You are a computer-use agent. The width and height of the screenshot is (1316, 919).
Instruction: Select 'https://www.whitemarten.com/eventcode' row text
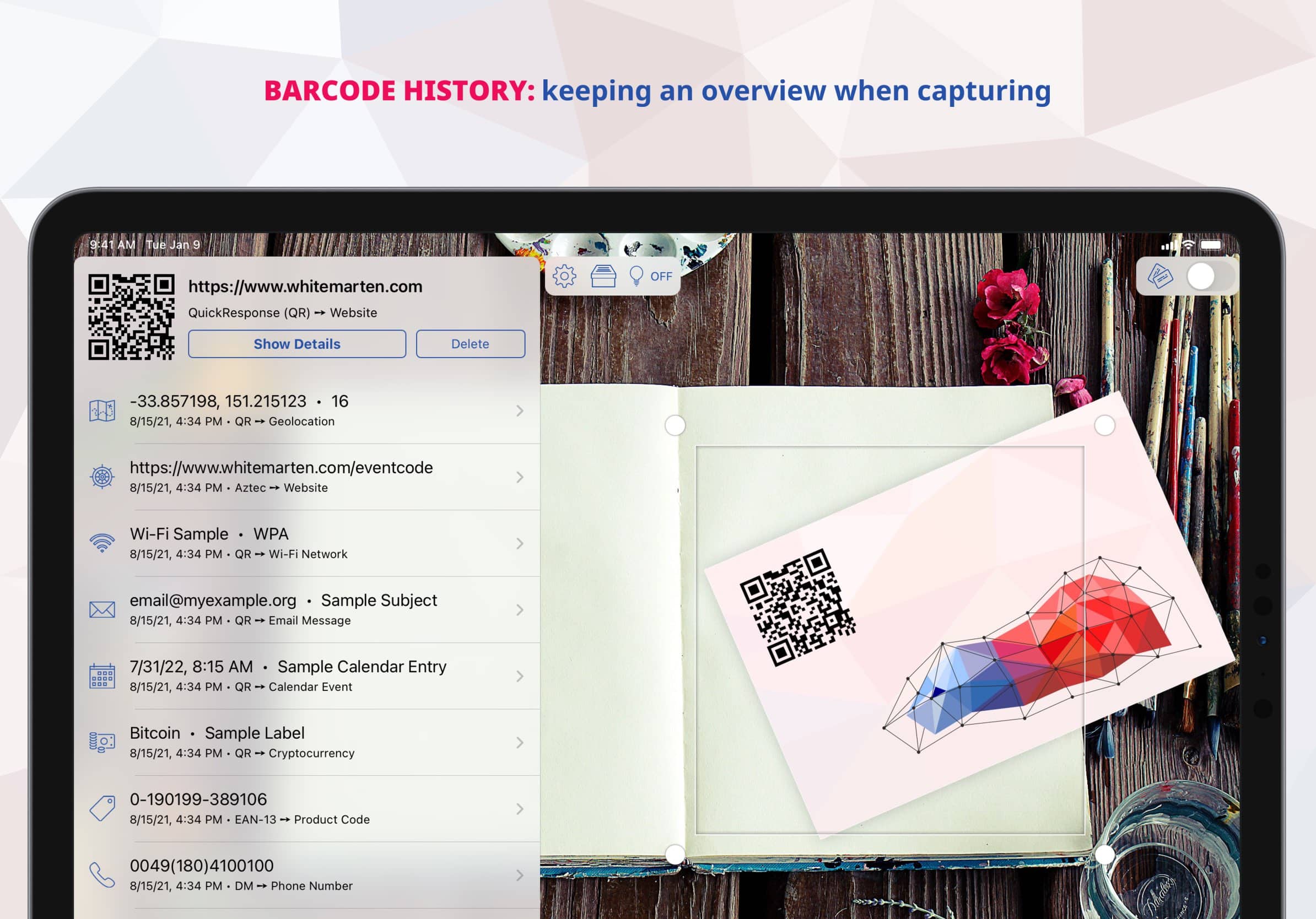click(x=281, y=468)
